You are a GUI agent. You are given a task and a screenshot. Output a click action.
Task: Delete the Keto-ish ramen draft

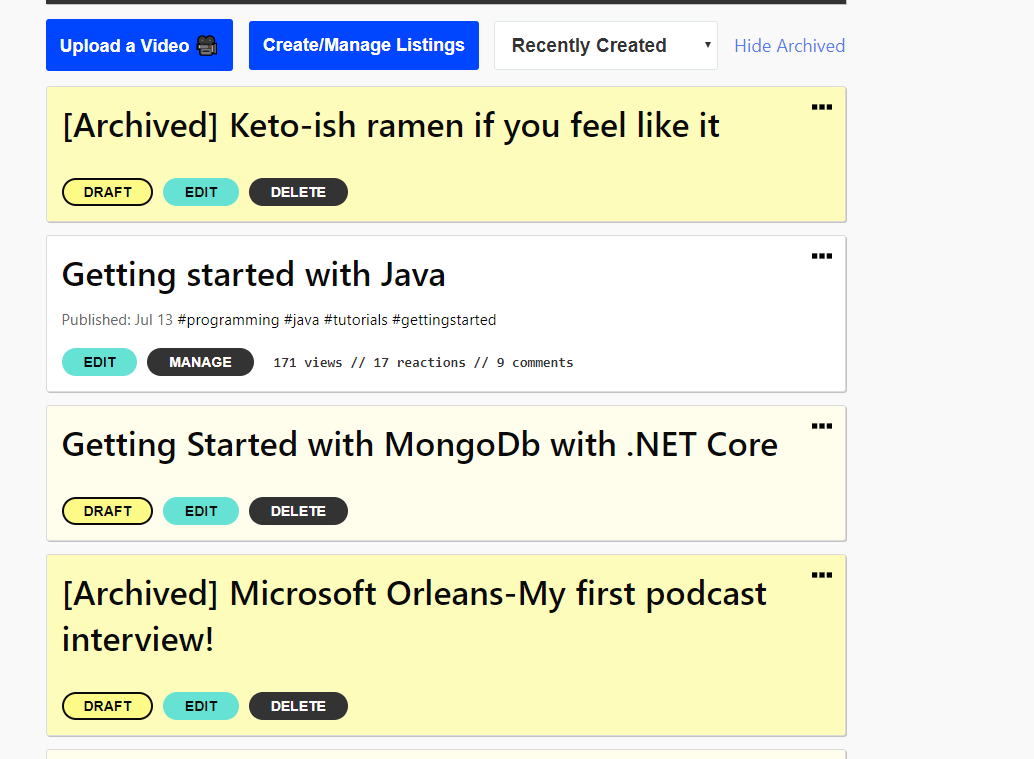tap(298, 192)
